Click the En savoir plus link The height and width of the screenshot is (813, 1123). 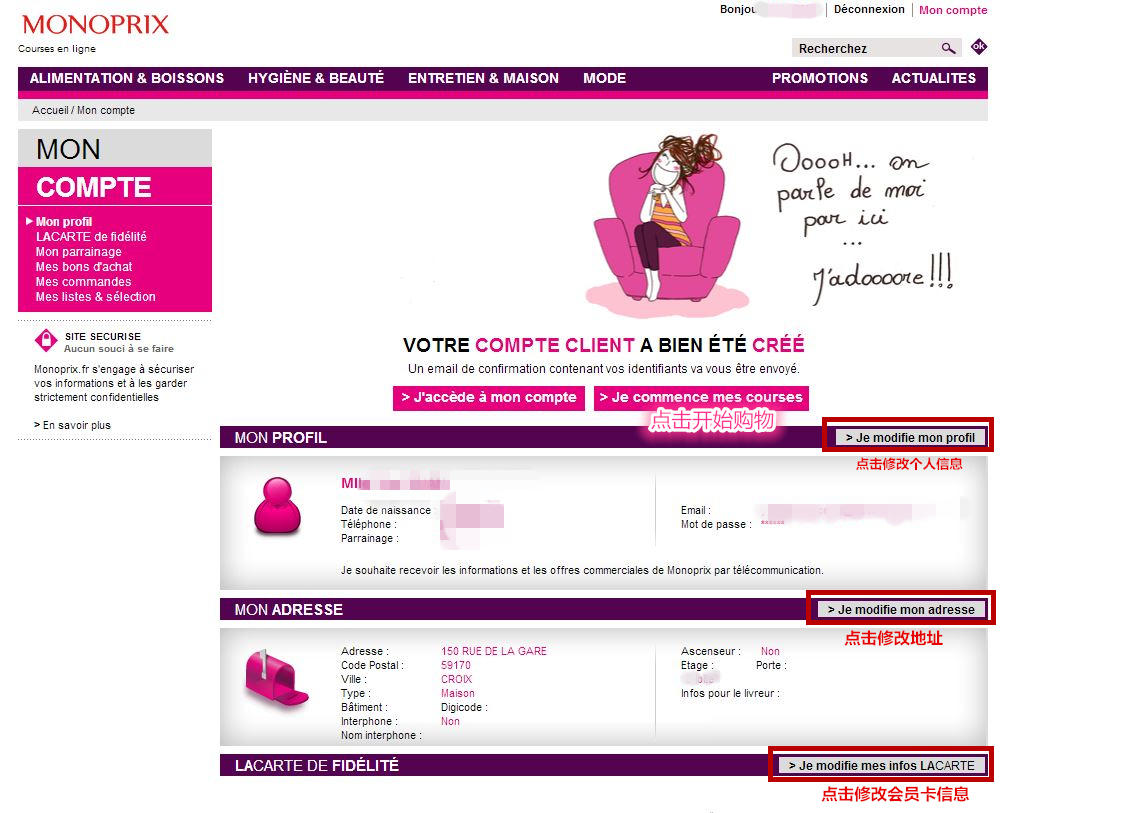click(72, 425)
